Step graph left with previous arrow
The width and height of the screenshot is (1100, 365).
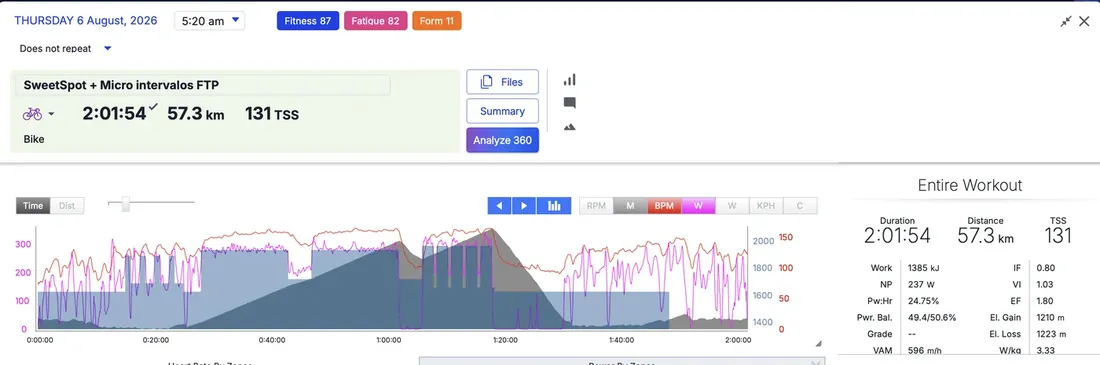pos(499,206)
